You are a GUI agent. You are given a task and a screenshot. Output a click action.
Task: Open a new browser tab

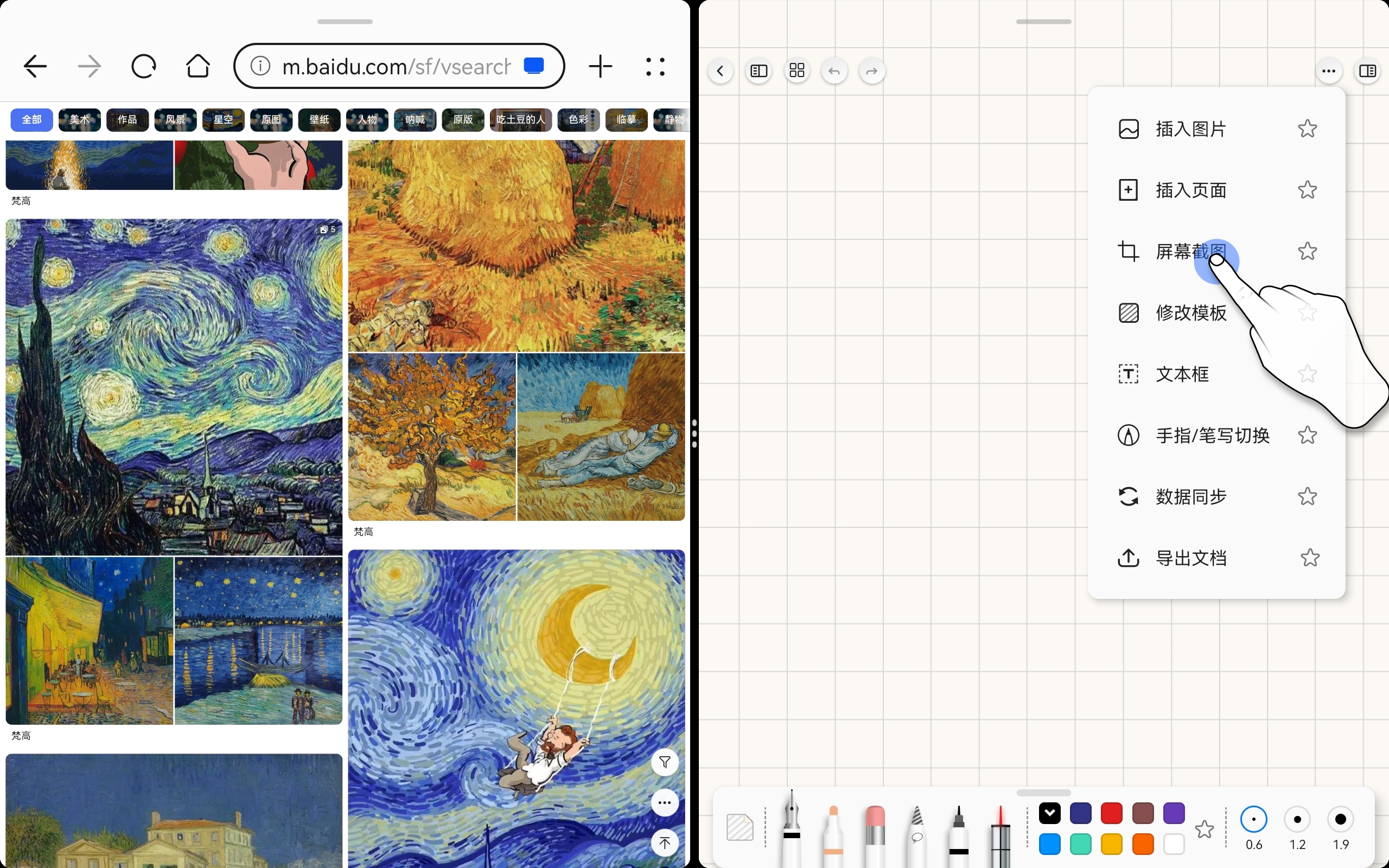point(601,67)
